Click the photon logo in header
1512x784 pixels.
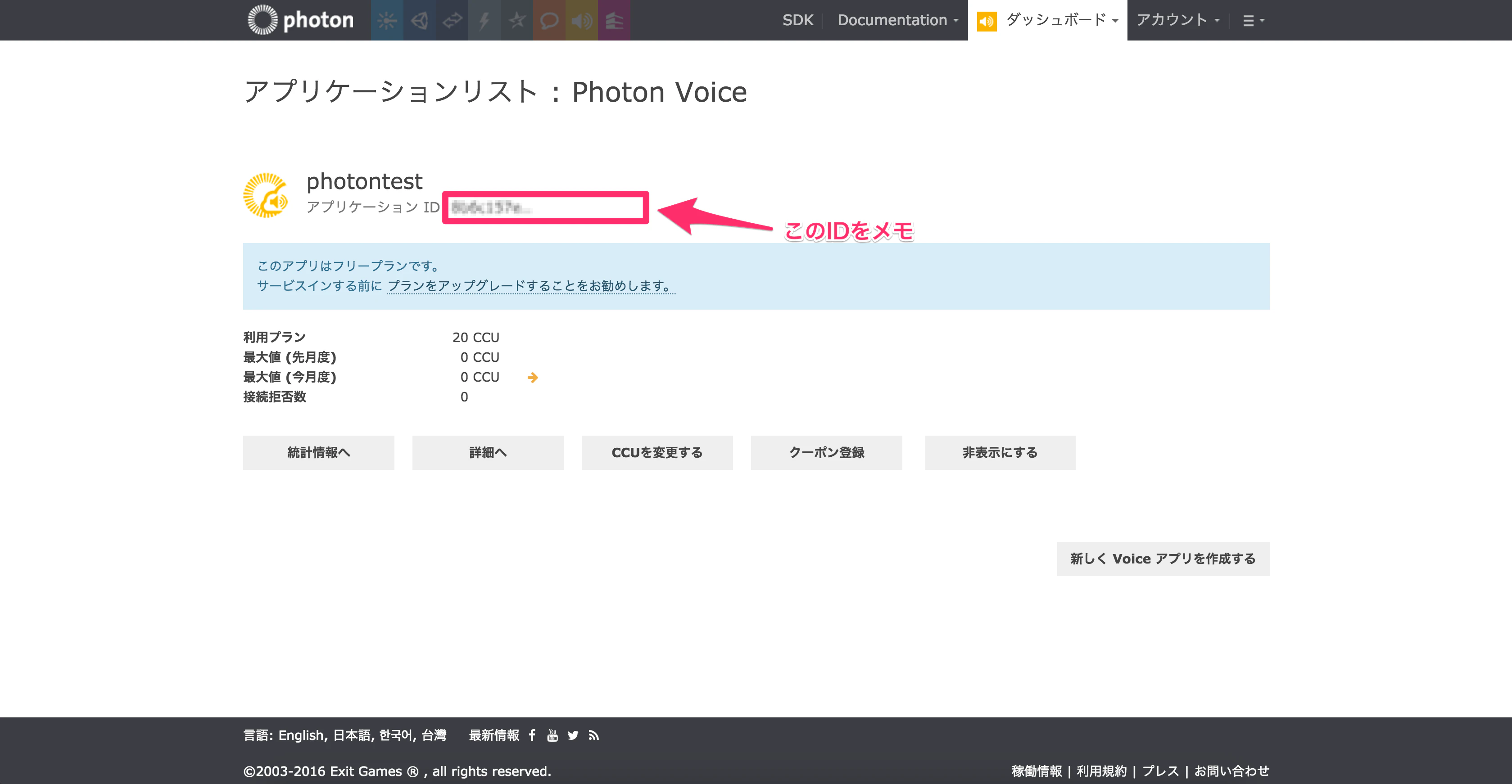[x=300, y=20]
